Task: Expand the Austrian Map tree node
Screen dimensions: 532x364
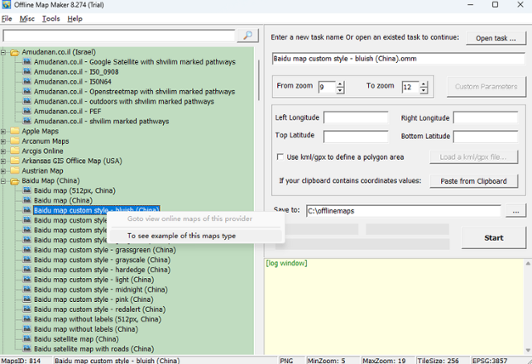Action: [x=3, y=171]
